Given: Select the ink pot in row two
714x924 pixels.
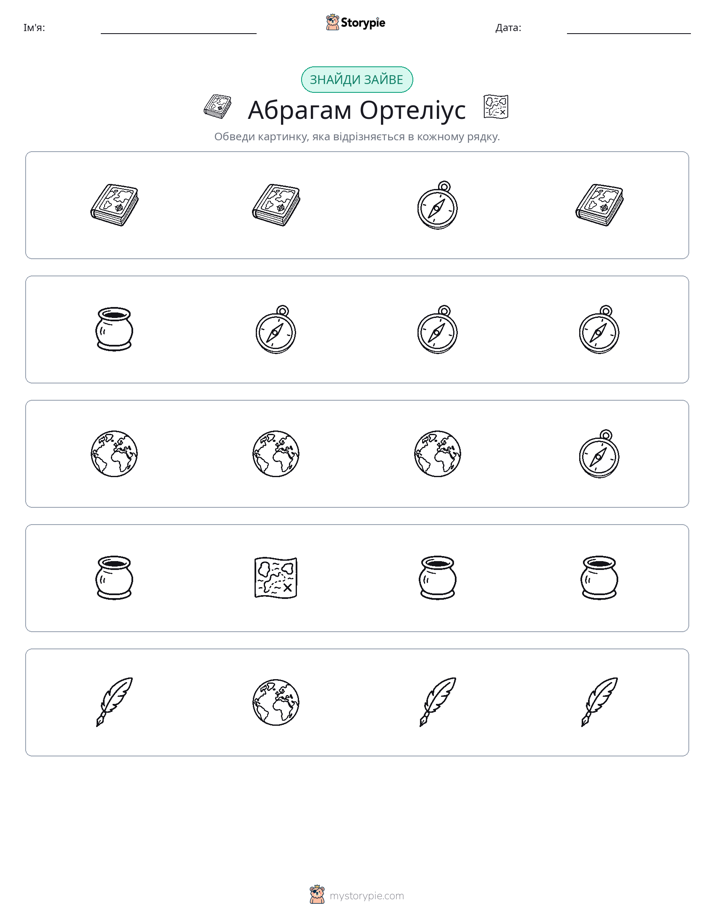Looking at the screenshot, I should [114, 329].
